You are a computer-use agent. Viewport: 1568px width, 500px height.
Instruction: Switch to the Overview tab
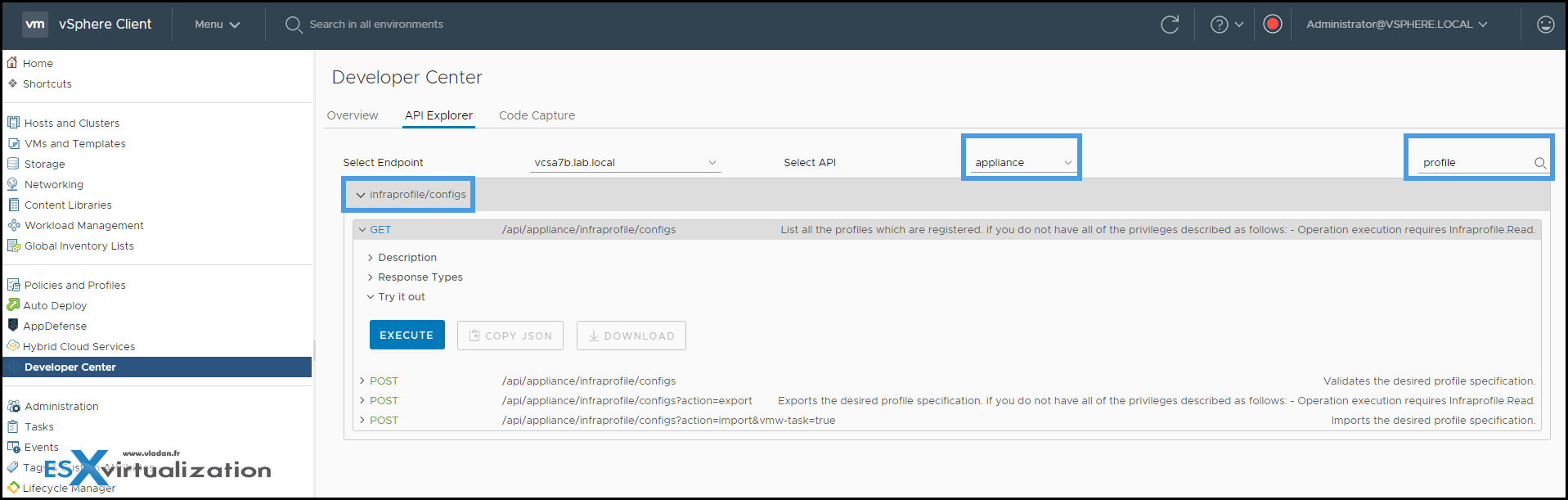click(x=353, y=115)
